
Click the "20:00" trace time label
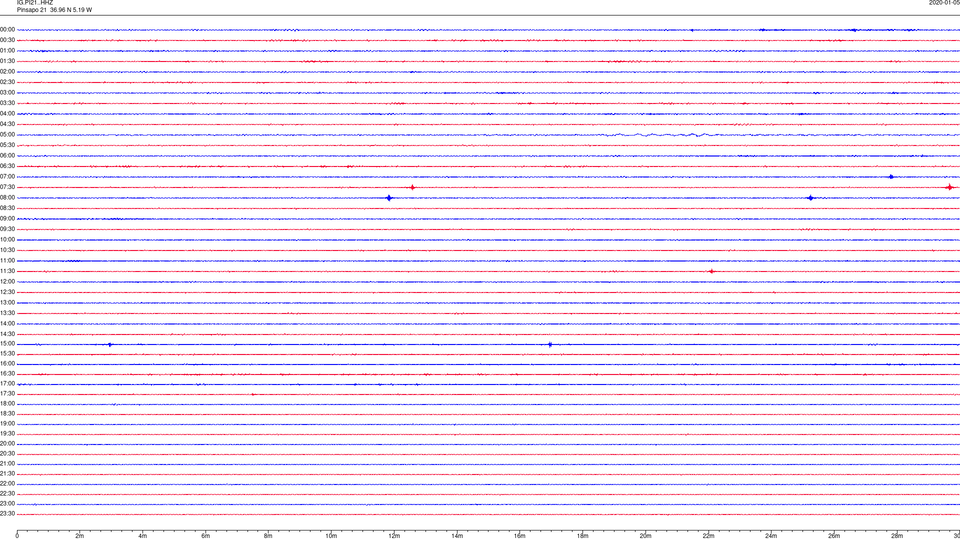[x=7, y=444]
